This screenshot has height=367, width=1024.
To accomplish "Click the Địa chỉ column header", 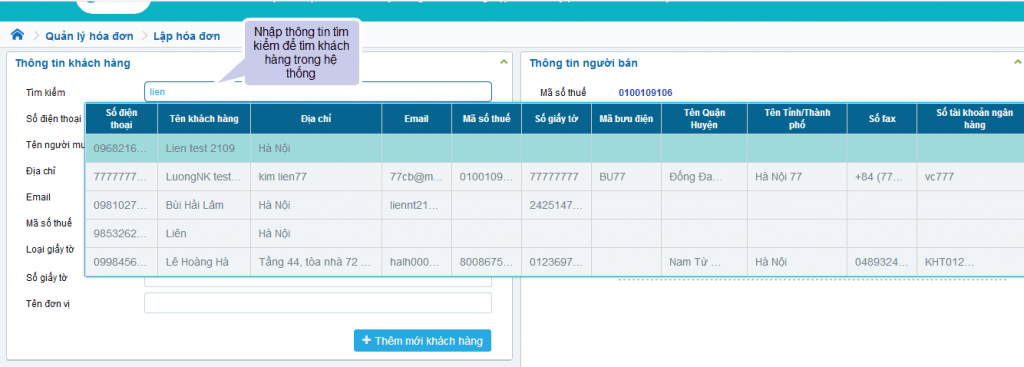I will point(316,118).
